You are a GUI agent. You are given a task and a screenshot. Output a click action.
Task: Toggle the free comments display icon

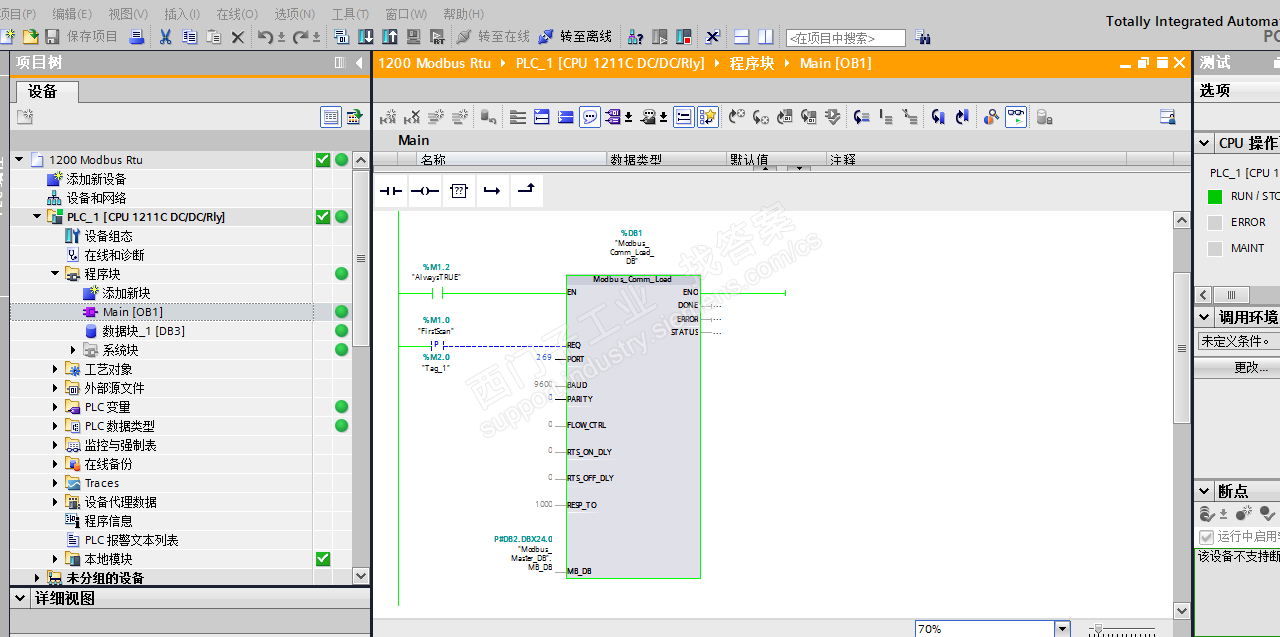pos(590,117)
